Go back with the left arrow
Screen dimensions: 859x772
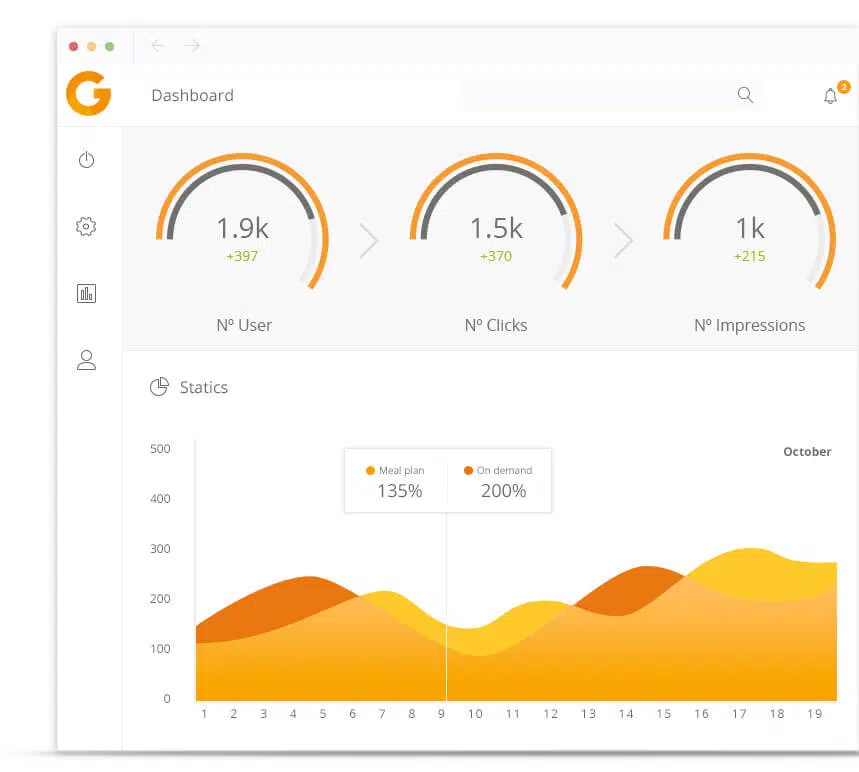pos(158,45)
